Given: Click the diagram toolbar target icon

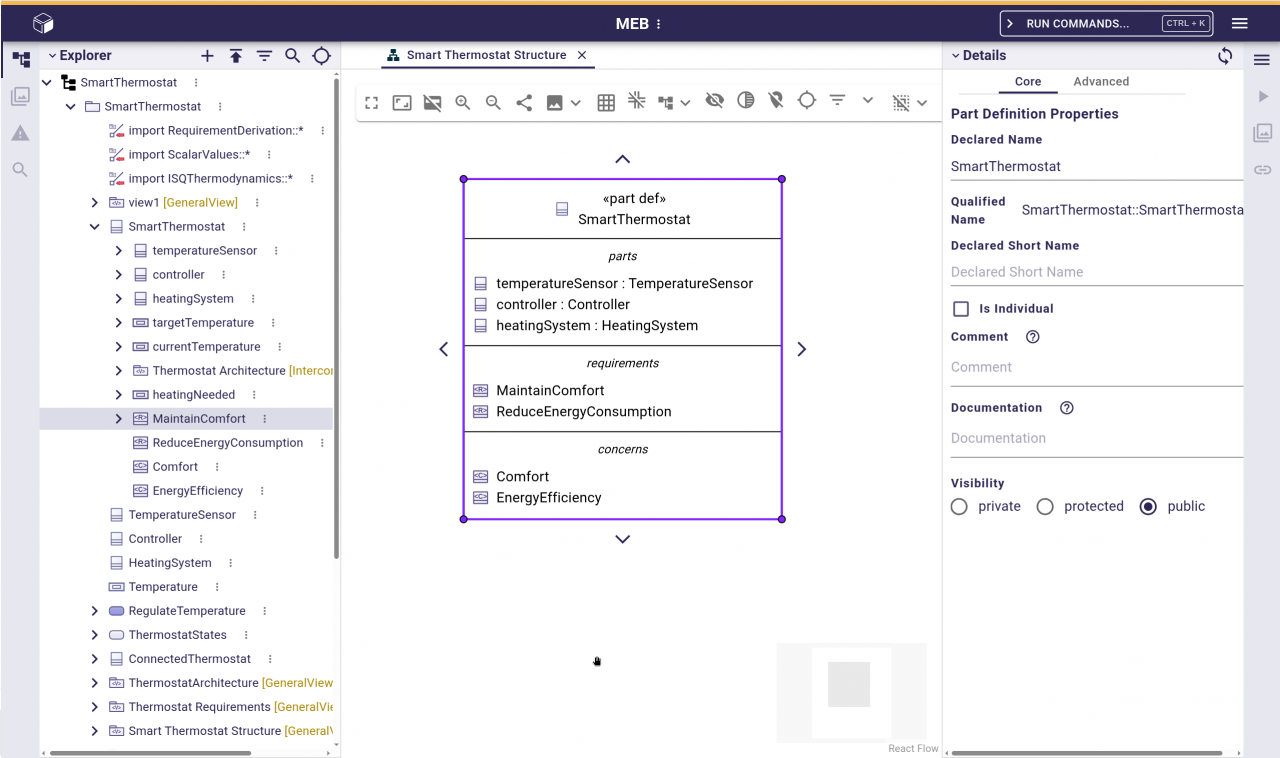Looking at the screenshot, I should (807, 100).
